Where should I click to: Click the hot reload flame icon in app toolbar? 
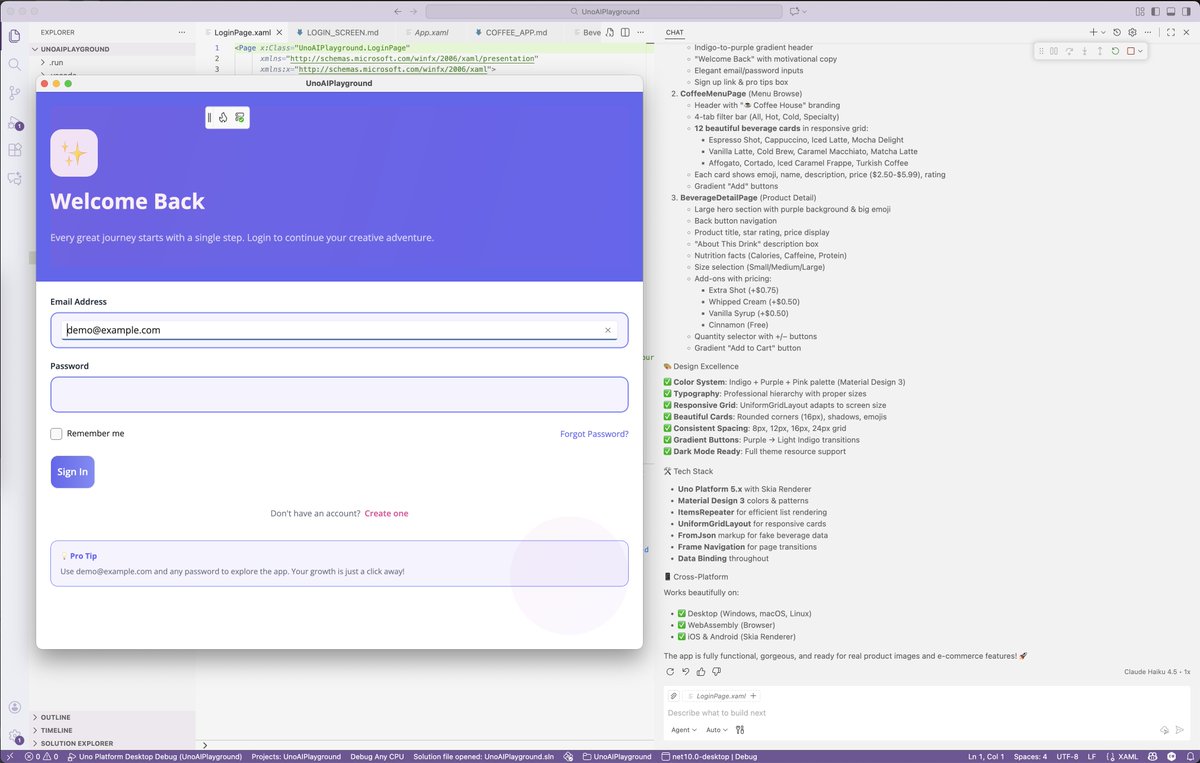point(224,118)
